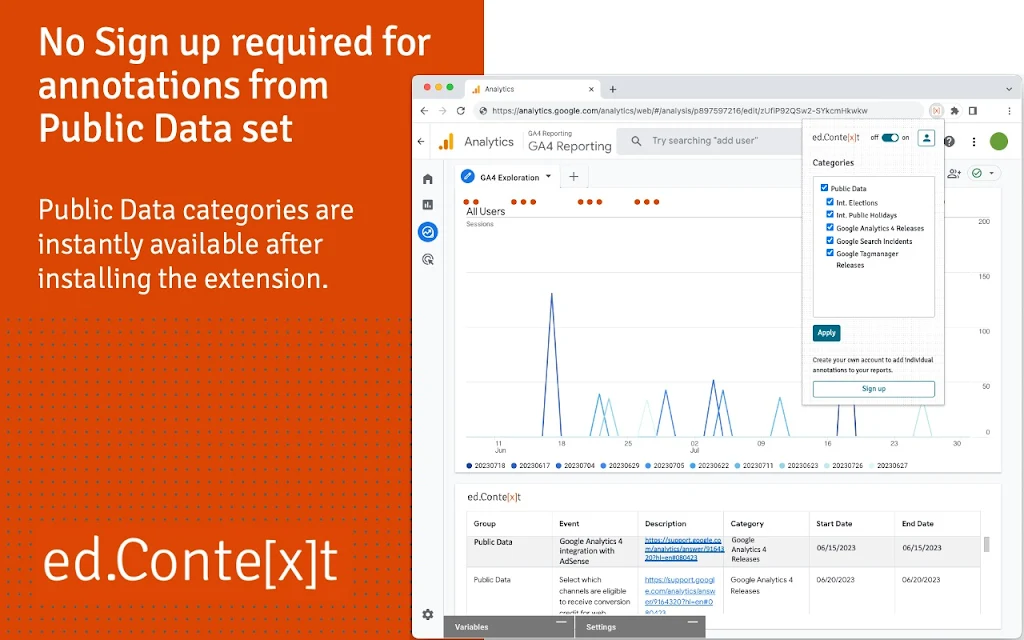Click the rightmost orange annotation dot marker
Screen dimensions: 1024x640
[x=656, y=202]
